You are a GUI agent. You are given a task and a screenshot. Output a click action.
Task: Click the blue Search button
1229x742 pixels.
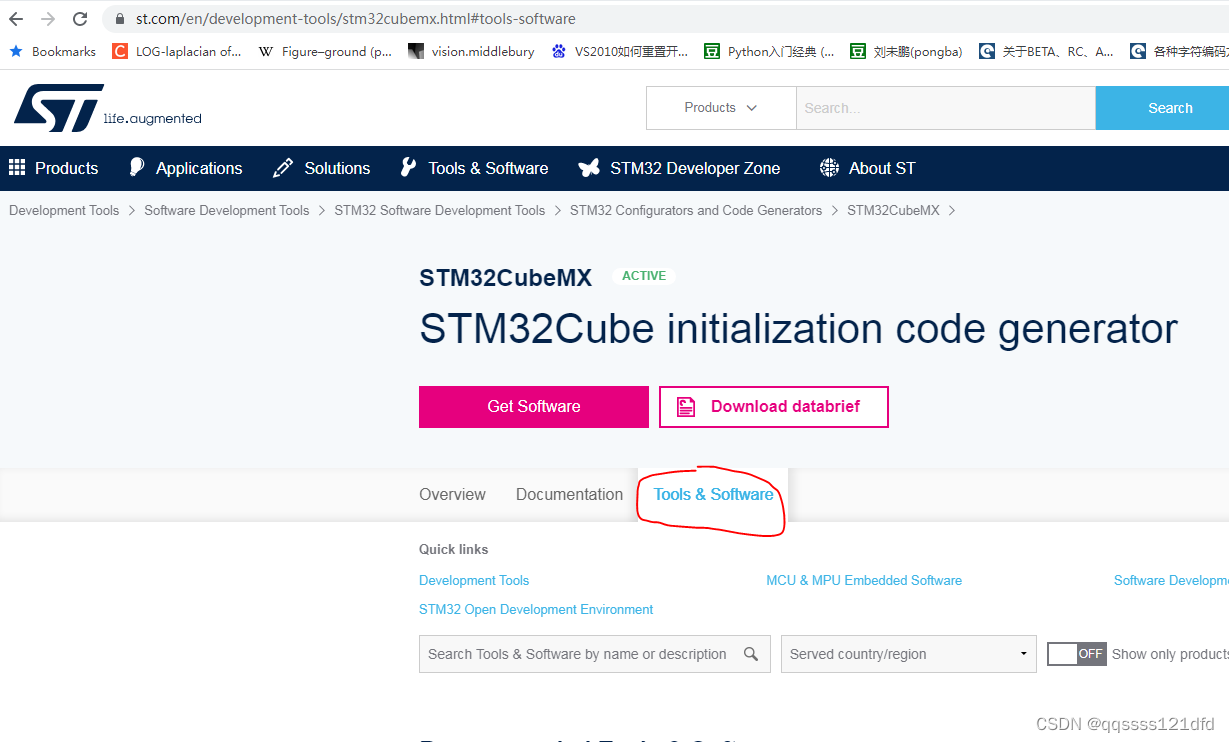coord(1162,108)
